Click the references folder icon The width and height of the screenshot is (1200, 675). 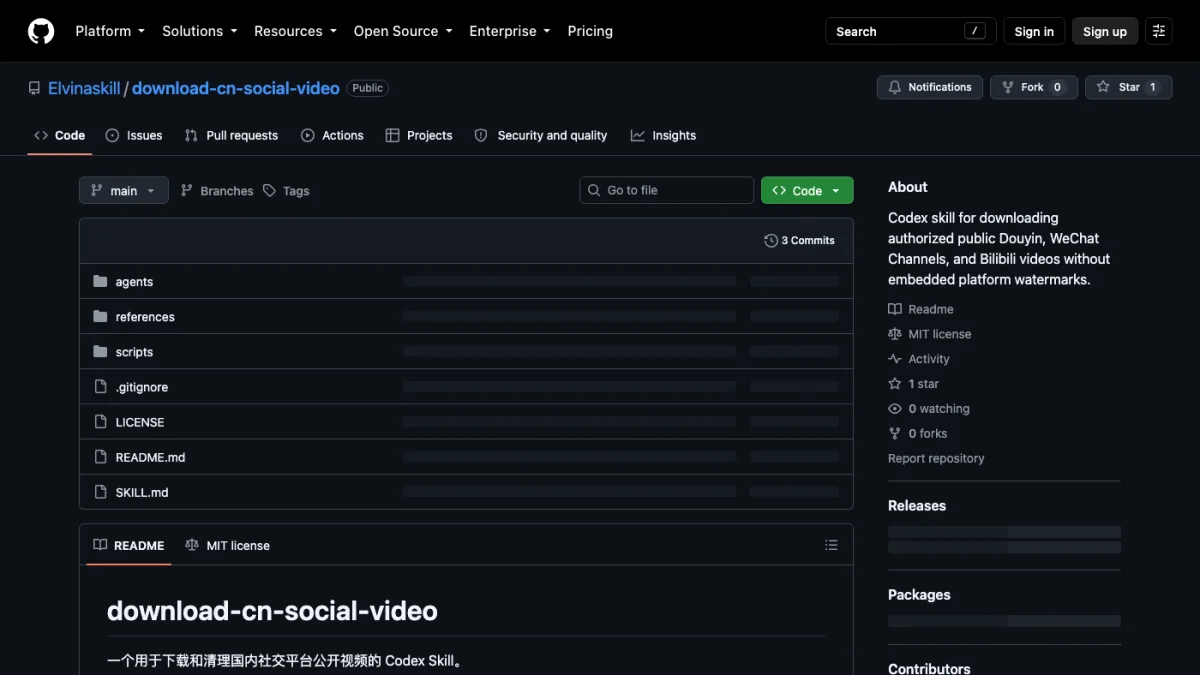point(100,316)
